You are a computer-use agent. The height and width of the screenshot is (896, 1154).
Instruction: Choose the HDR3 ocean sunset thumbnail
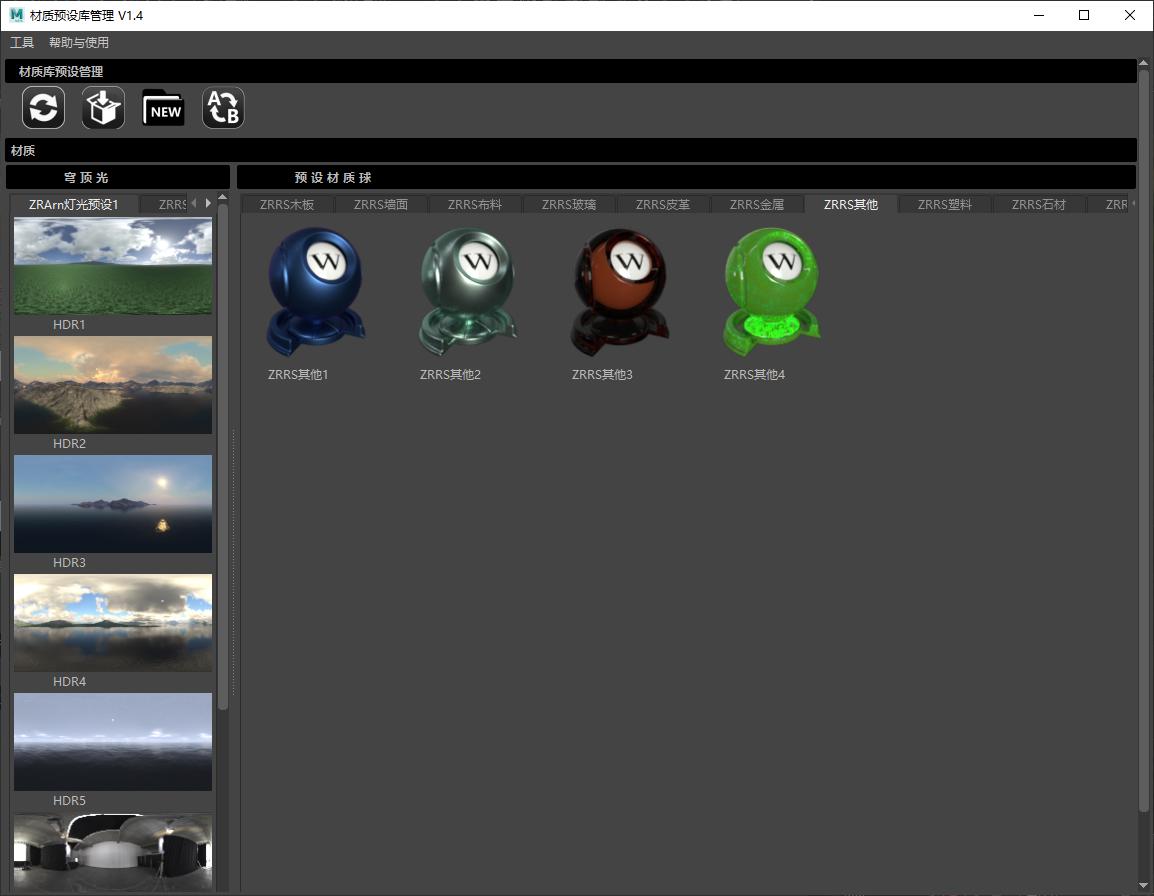(113, 504)
